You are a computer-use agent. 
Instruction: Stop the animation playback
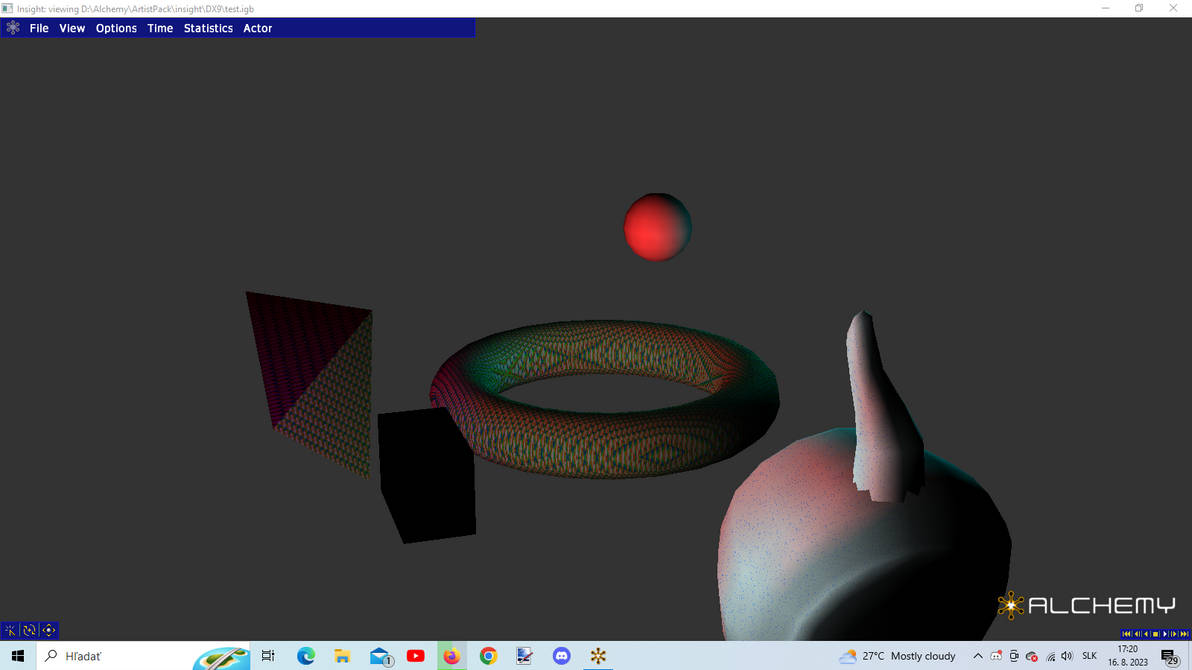tap(1155, 634)
